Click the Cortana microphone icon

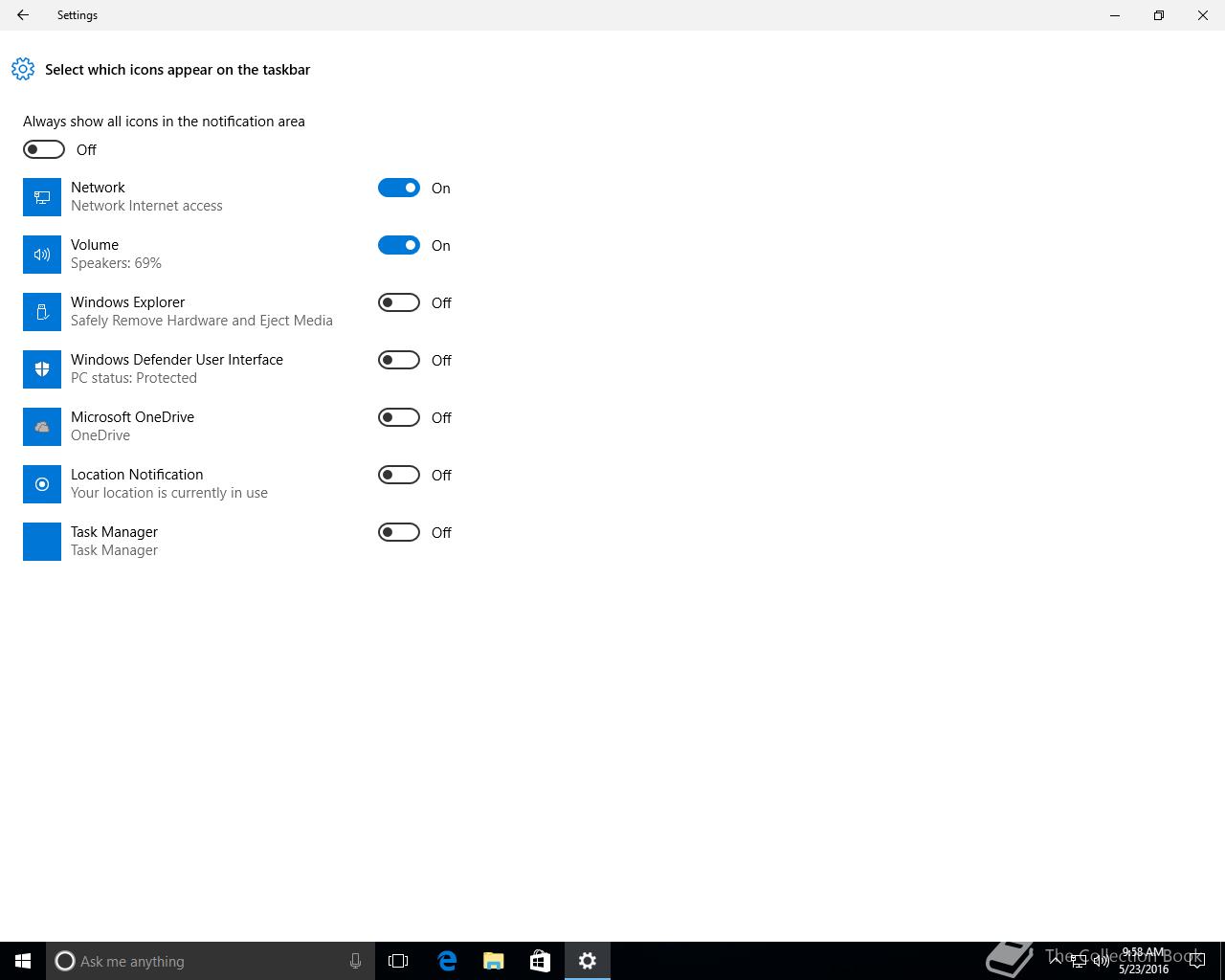click(x=355, y=961)
